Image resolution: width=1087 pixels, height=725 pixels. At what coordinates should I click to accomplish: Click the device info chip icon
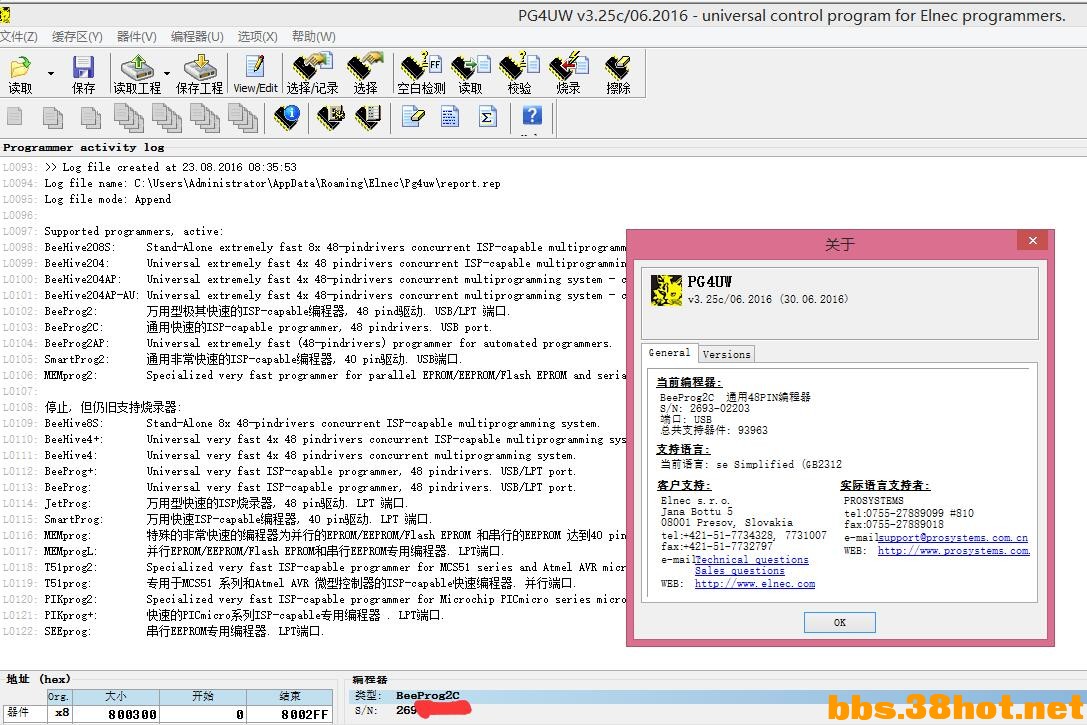coord(286,117)
